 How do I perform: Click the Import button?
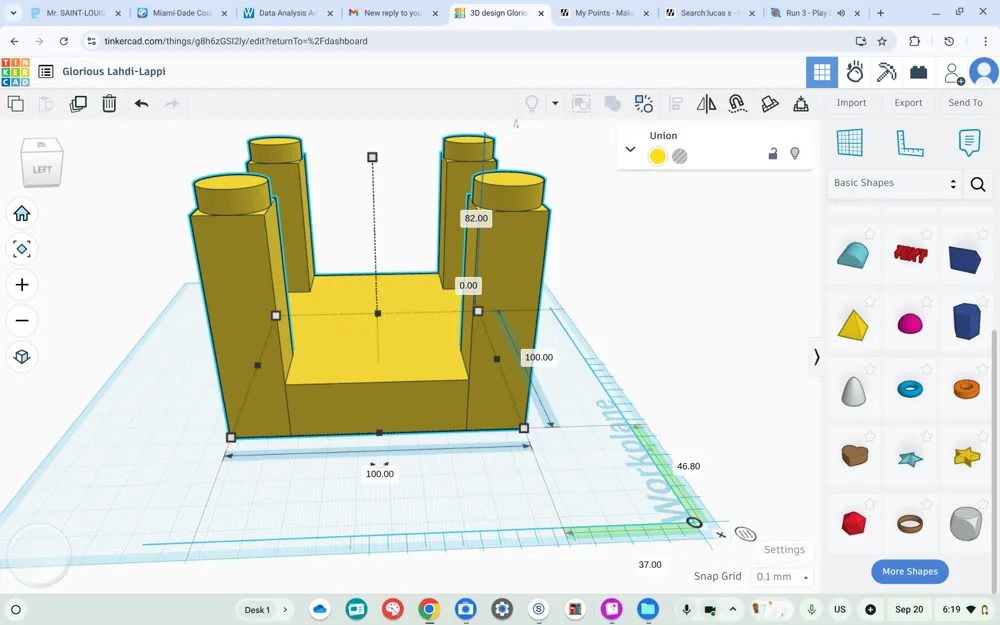[x=851, y=103]
